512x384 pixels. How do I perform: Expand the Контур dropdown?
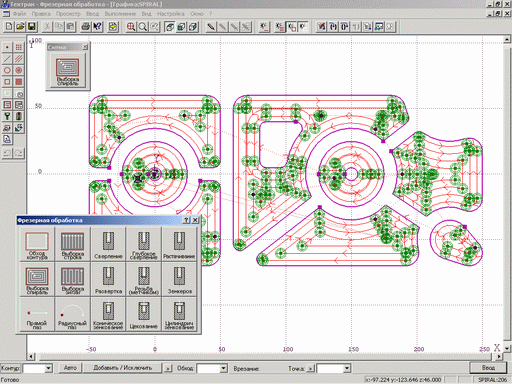coord(49,368)
